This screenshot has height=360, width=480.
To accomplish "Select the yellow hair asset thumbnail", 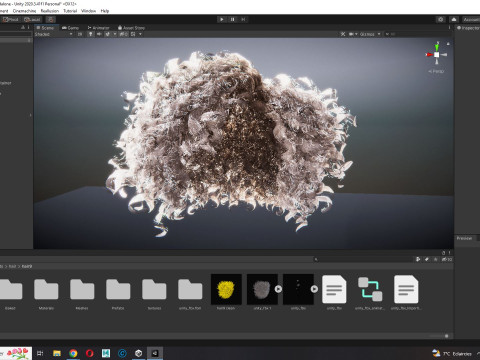I will point(226,289).
